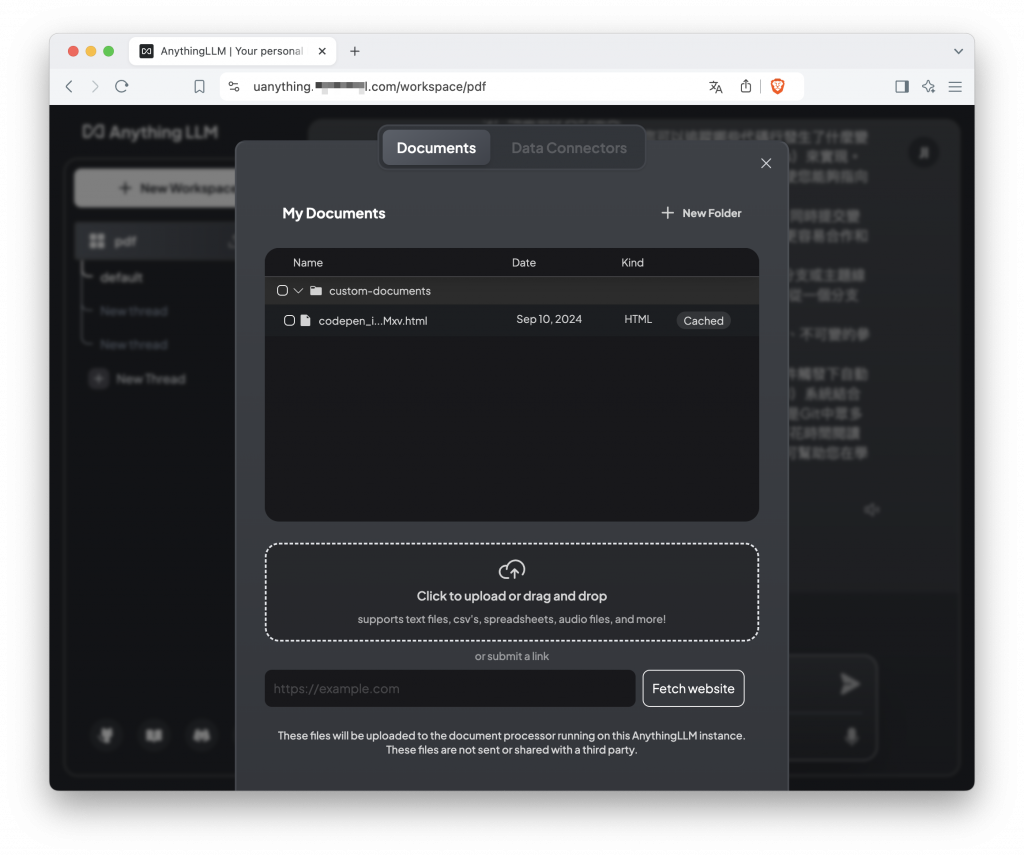Viewport: 1024px width, 856px height.
Task: Open a new browser tab
Action: (x=355, y=51)
